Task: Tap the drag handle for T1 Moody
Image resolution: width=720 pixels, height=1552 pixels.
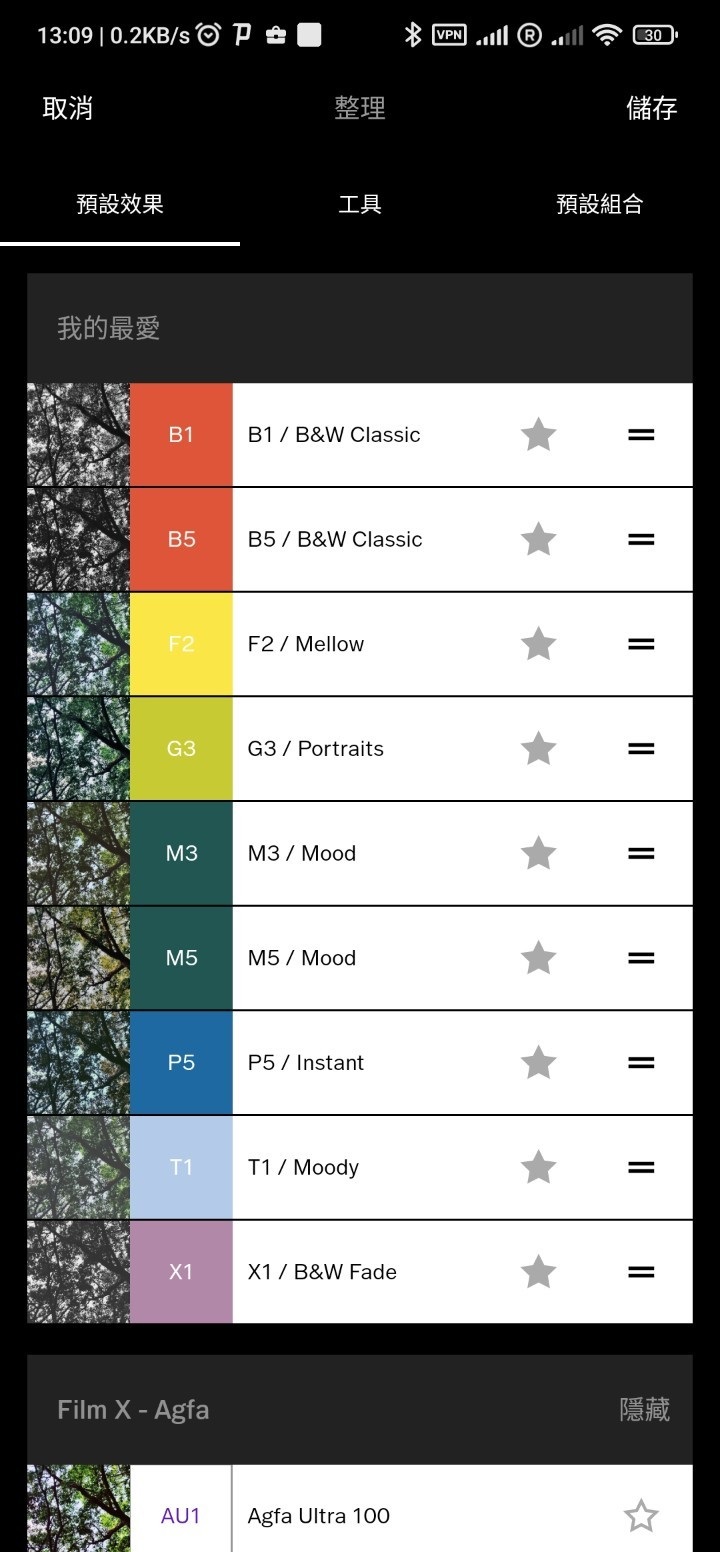Action: [641, 1167]
